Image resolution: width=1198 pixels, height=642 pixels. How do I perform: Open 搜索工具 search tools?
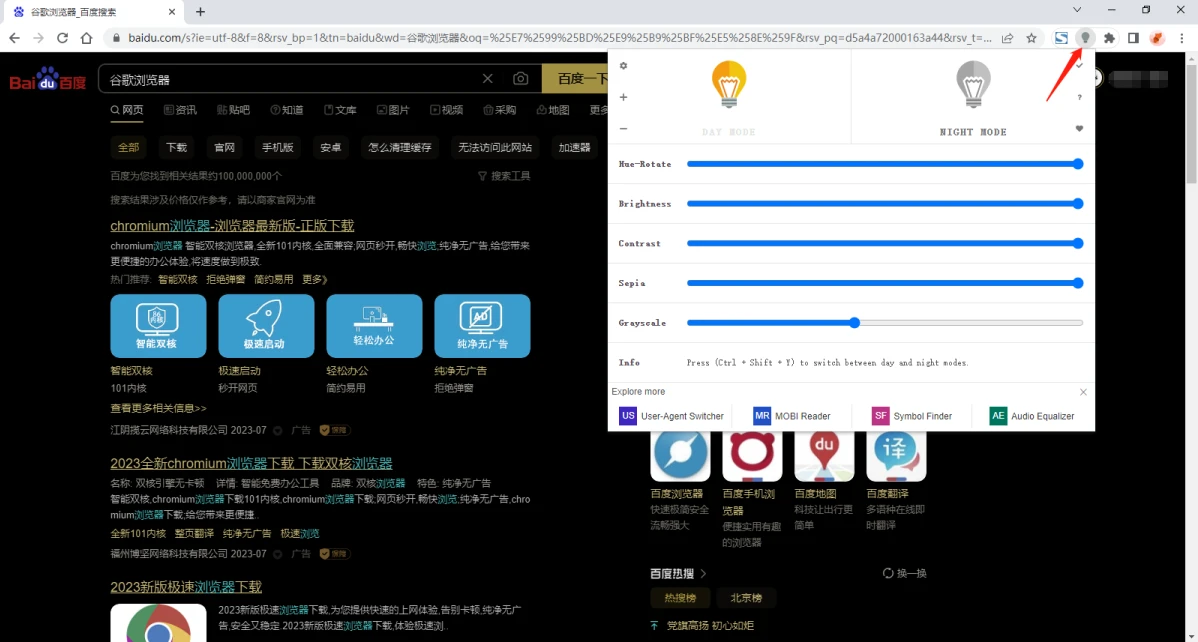(x=504, y=176)
